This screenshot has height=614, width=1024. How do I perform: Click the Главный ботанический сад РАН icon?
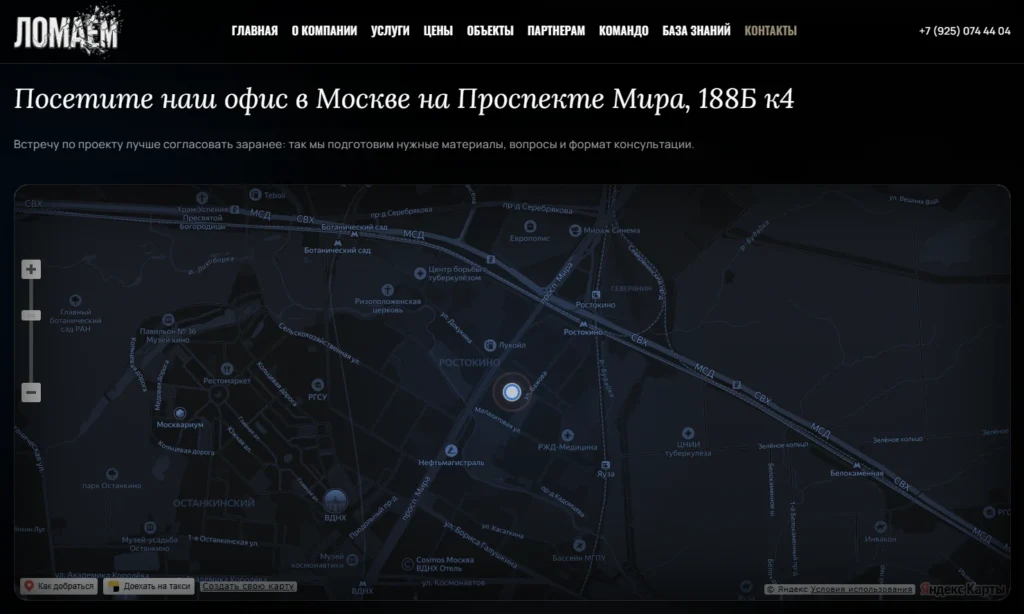click(75, 300)
